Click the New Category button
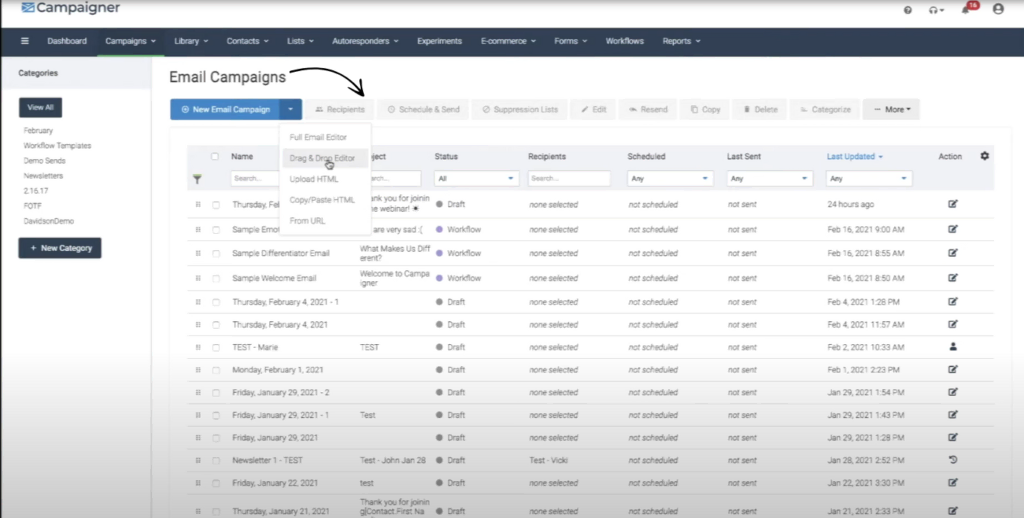1024x518 pixels. click(x=60, y=248)
